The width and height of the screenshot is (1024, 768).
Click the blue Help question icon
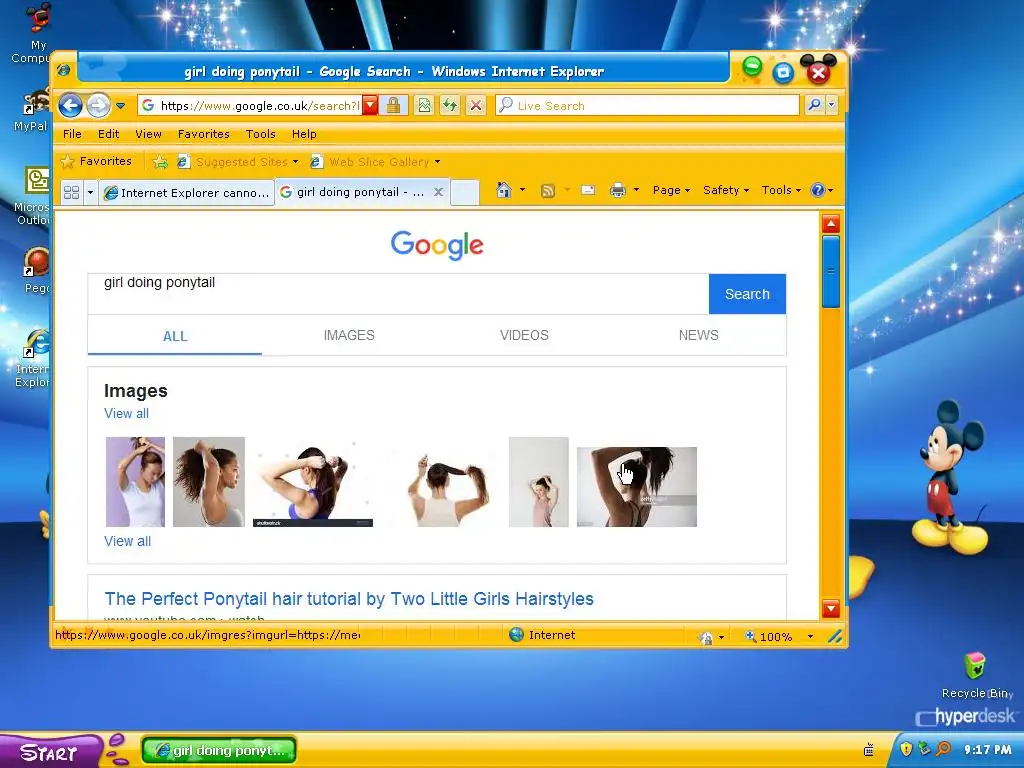point(818,190)
